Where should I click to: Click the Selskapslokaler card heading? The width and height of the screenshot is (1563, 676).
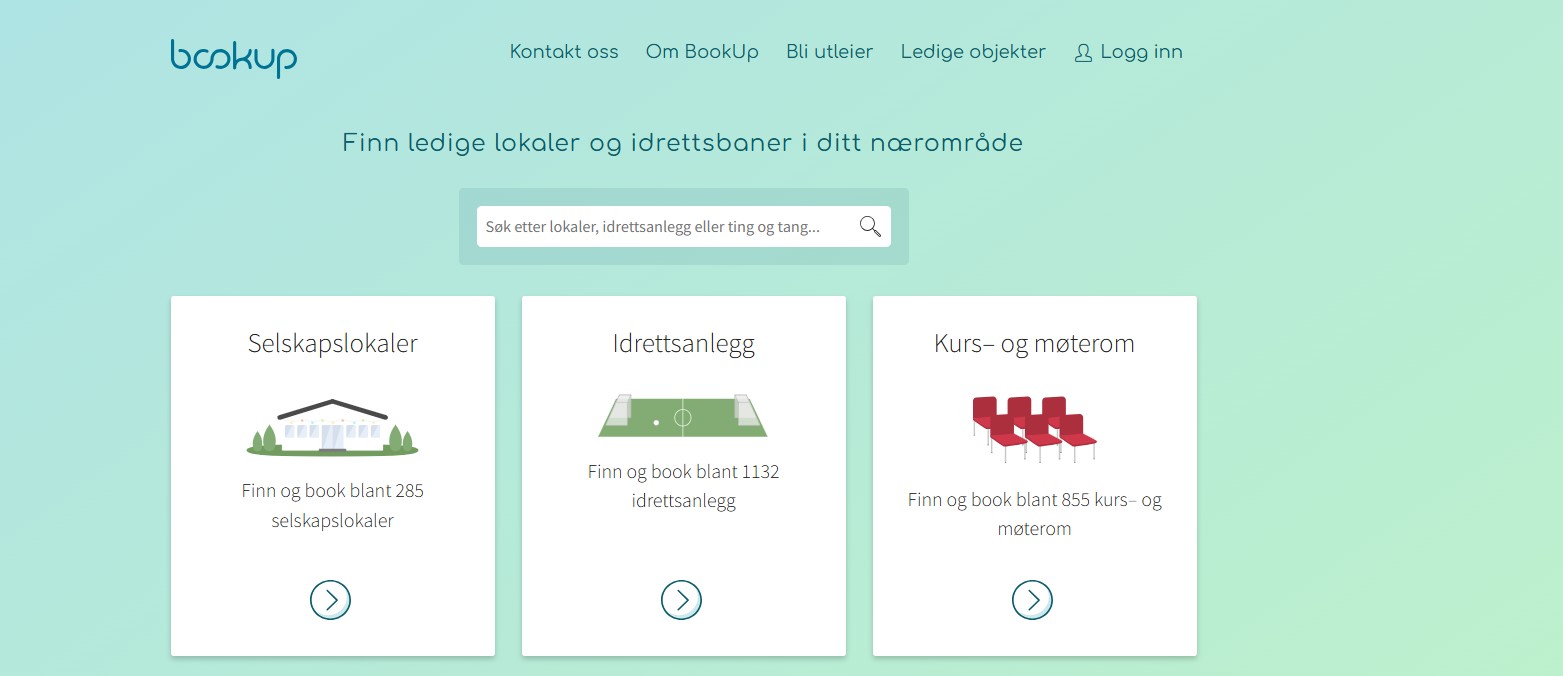pos(333,344)
